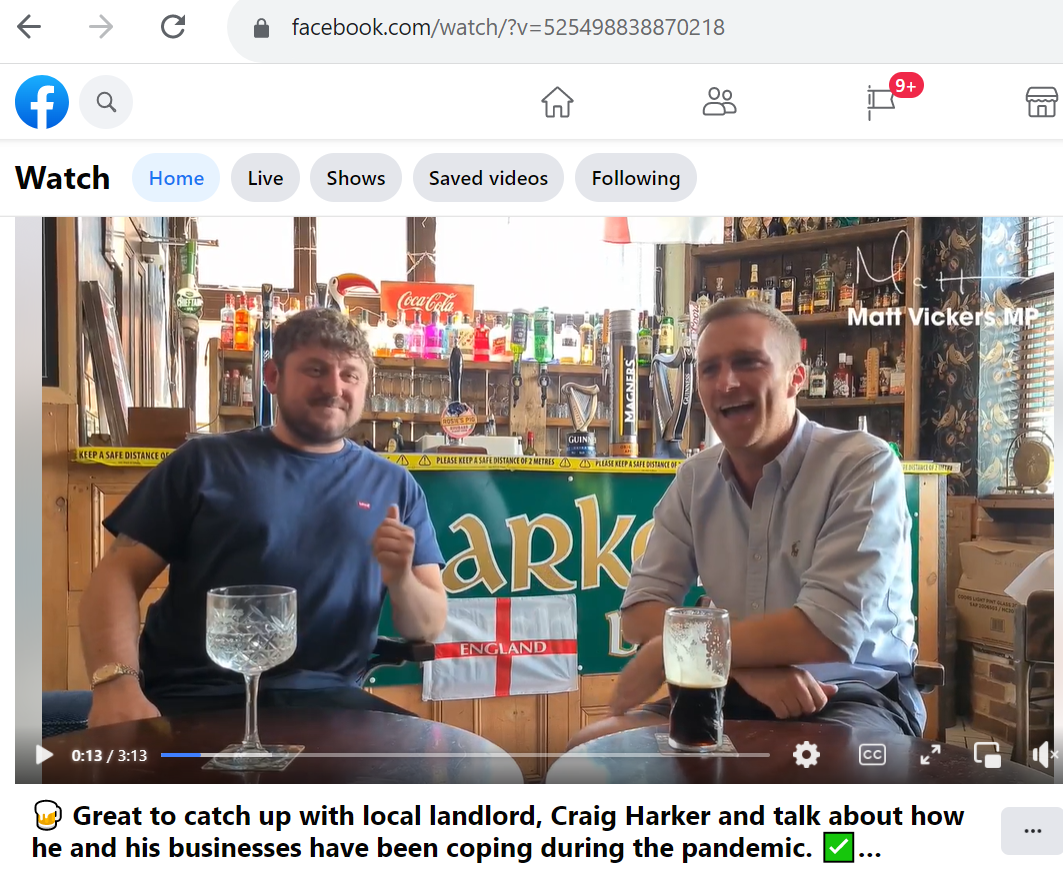Go to Facebook Home feed icon
1063x878 pixels.
tap(557, 102)
